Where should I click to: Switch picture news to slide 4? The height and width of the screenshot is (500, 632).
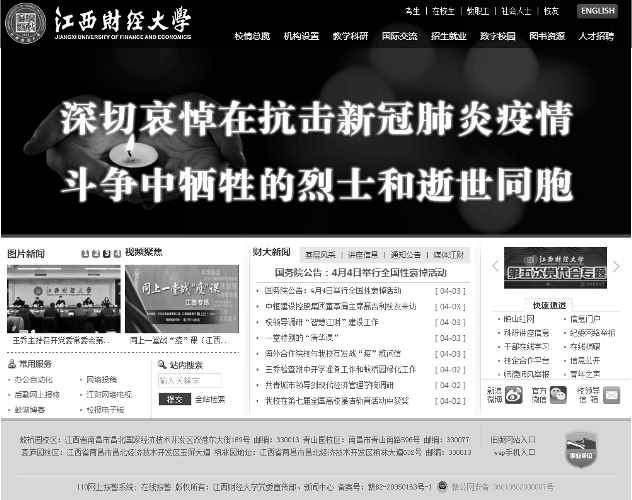point(117,254)
